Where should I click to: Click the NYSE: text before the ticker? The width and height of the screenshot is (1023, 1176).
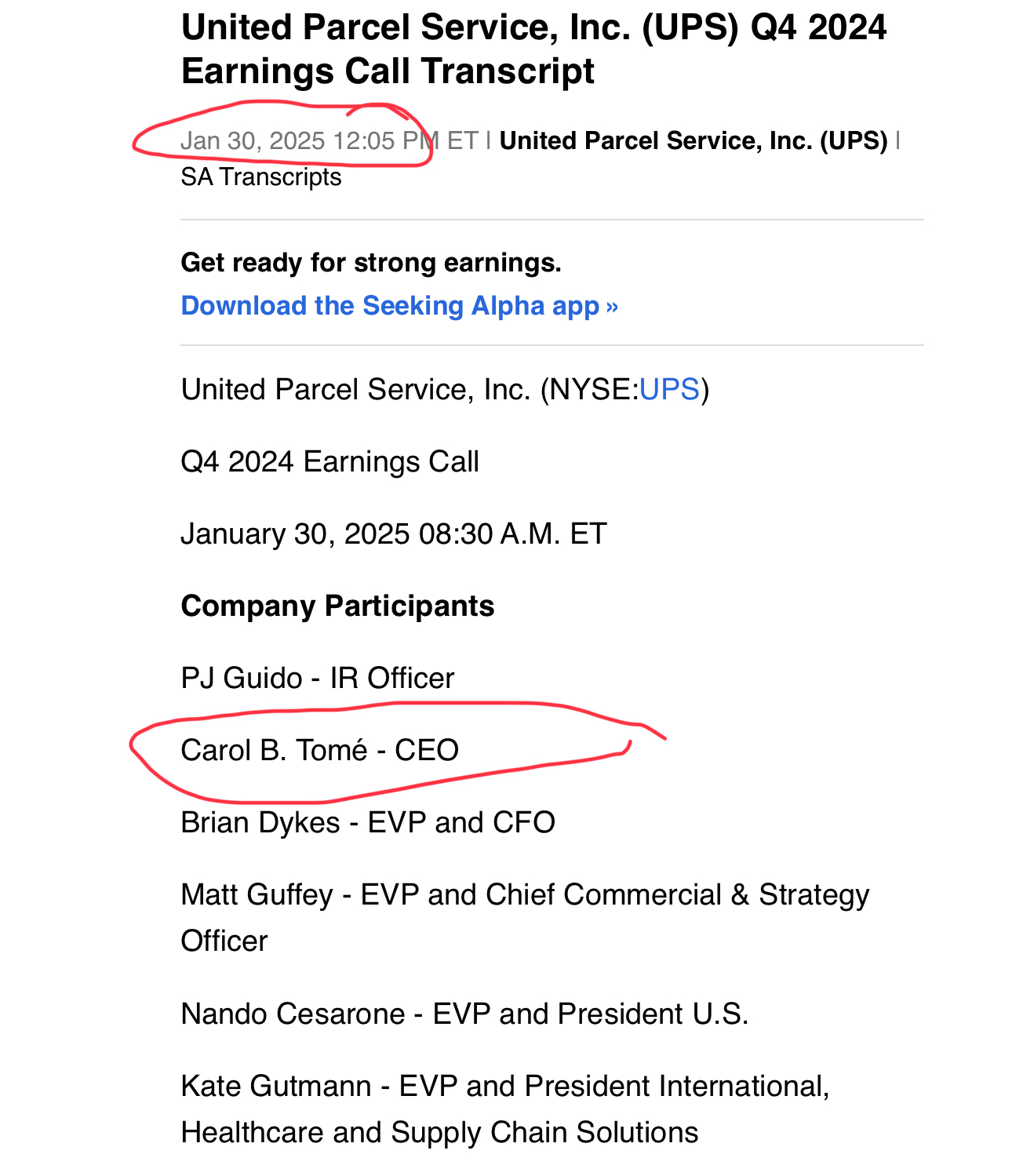595,389
